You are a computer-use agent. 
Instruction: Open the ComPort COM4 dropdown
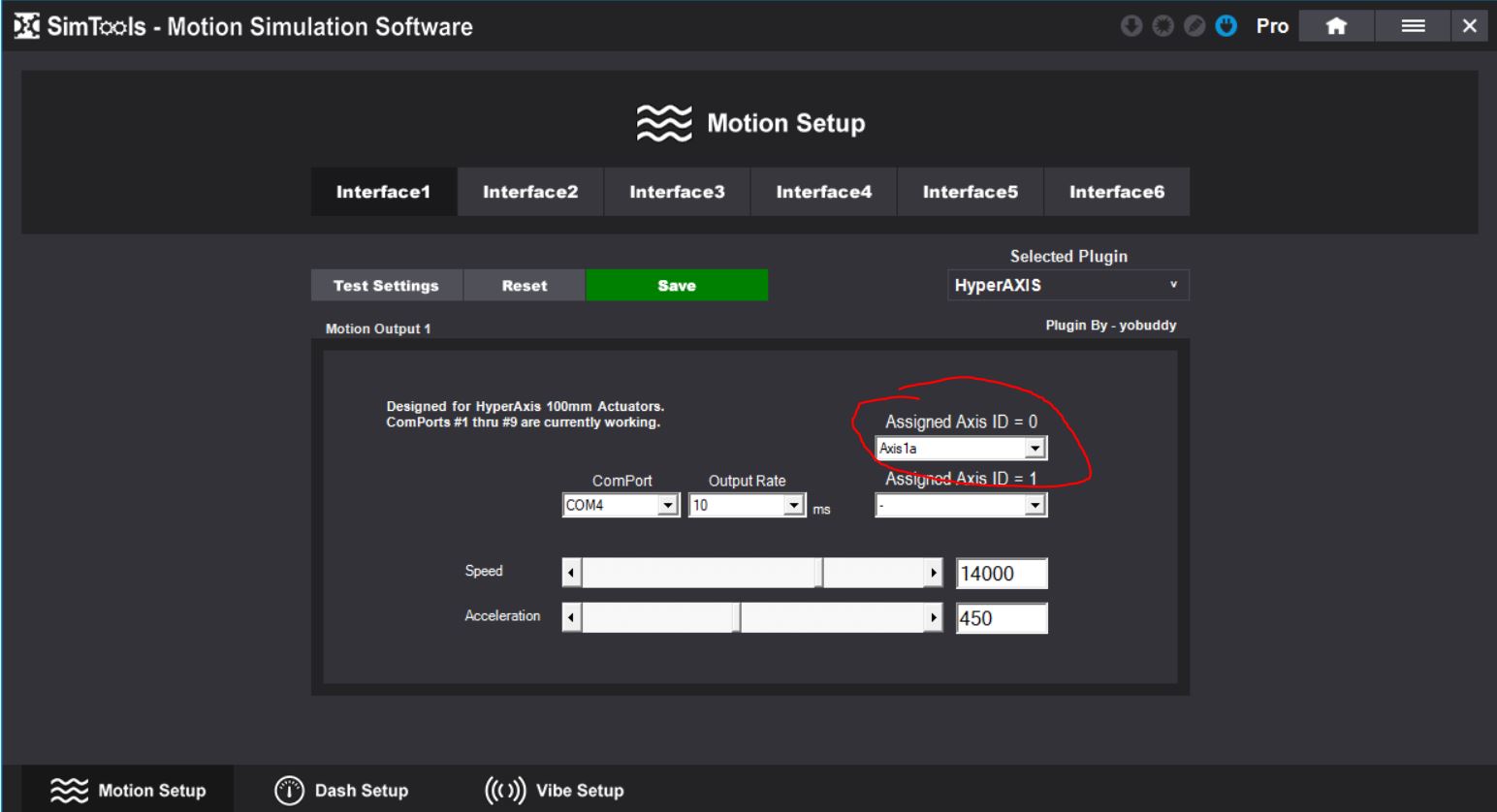(x=621, y=505)
